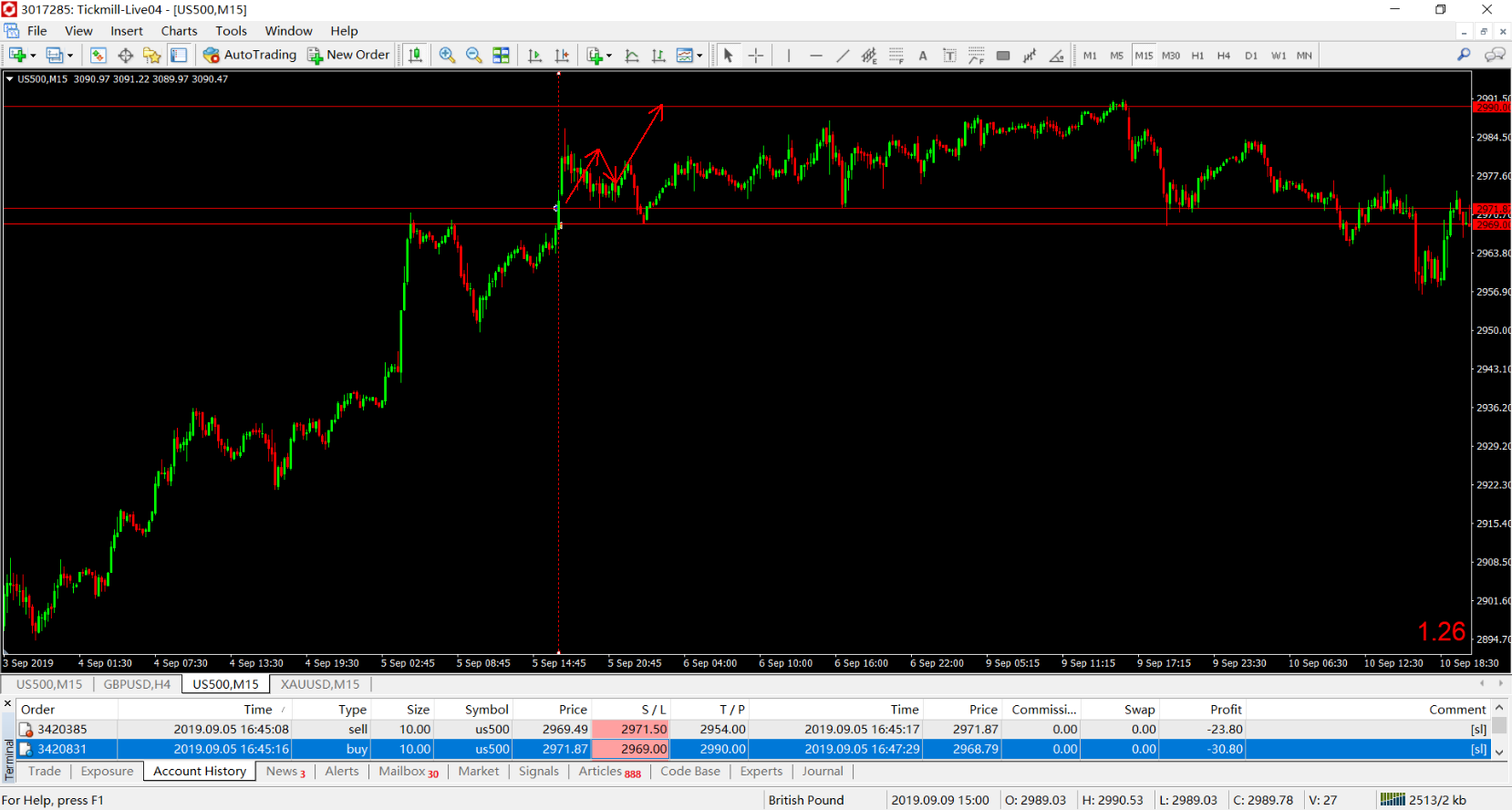This screenshot has height=810, width=1512.
Task: Expand the profiles dropdown arrow
Action: point(70,56)
